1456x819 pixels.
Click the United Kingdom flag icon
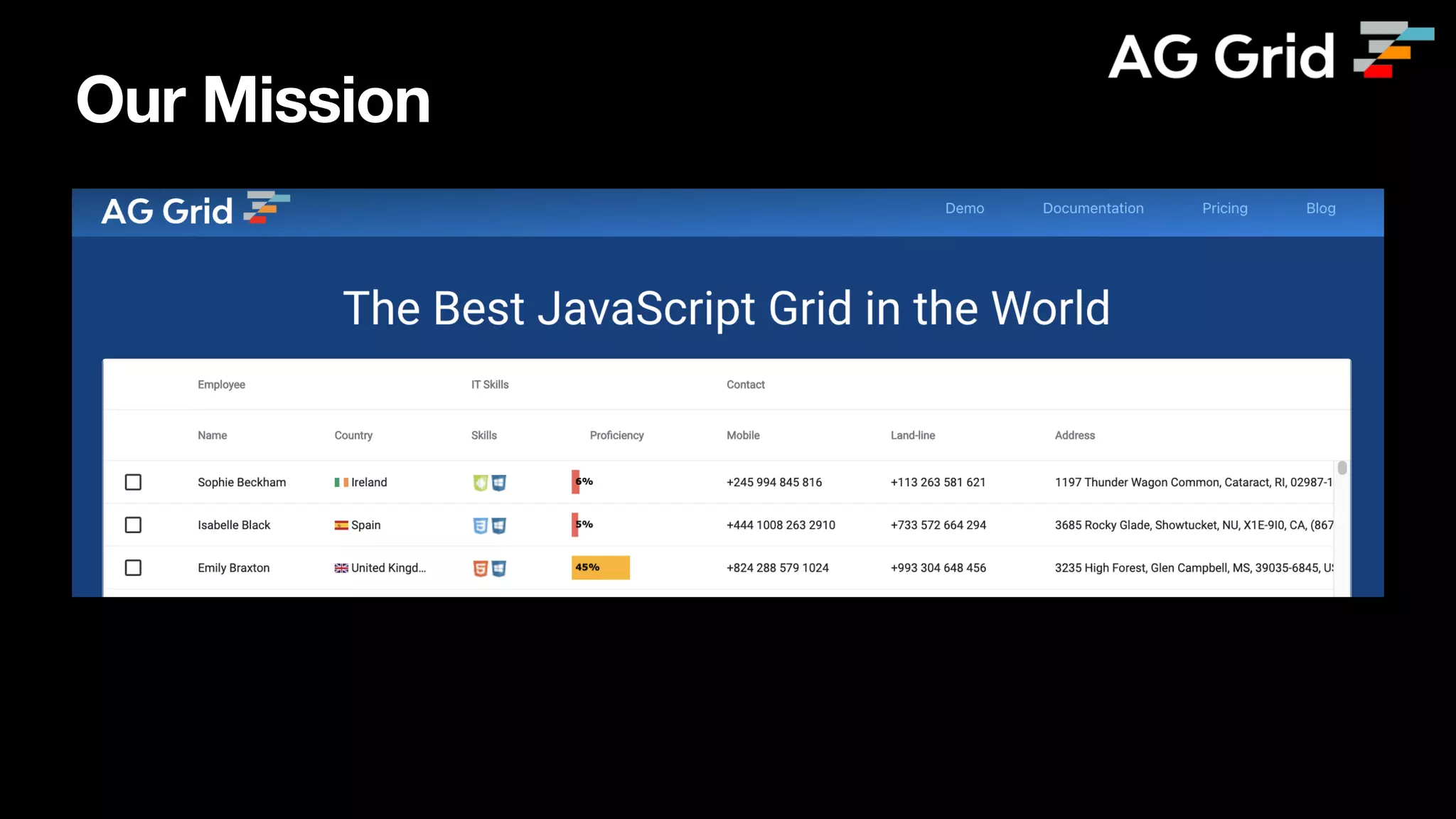click(x=341, y=567)
